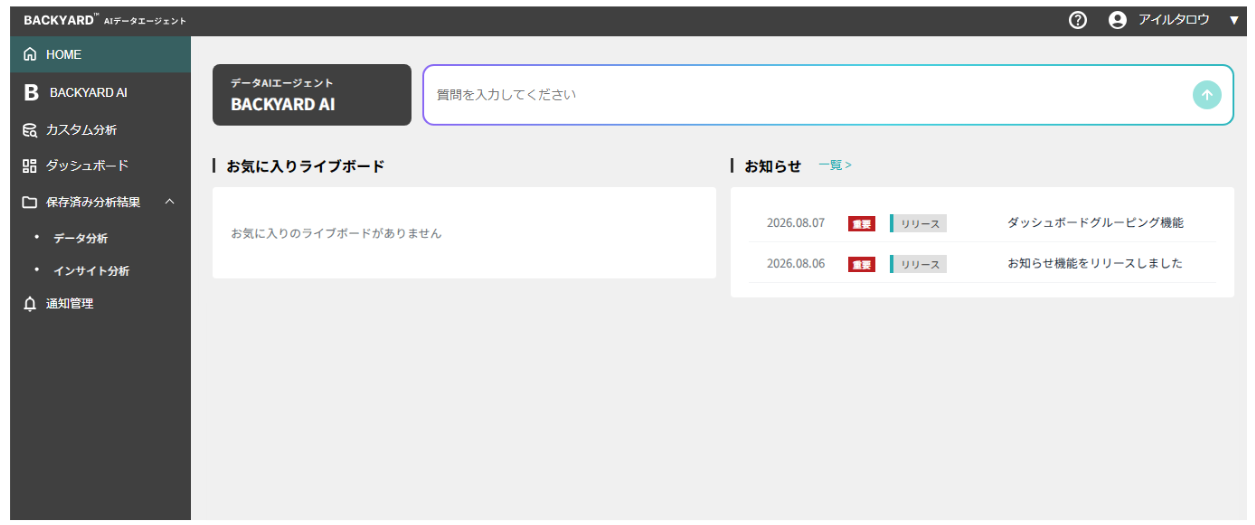Screen dimensions: 1255x525
Task: Click the user avatar icon
Action: 1118,20
